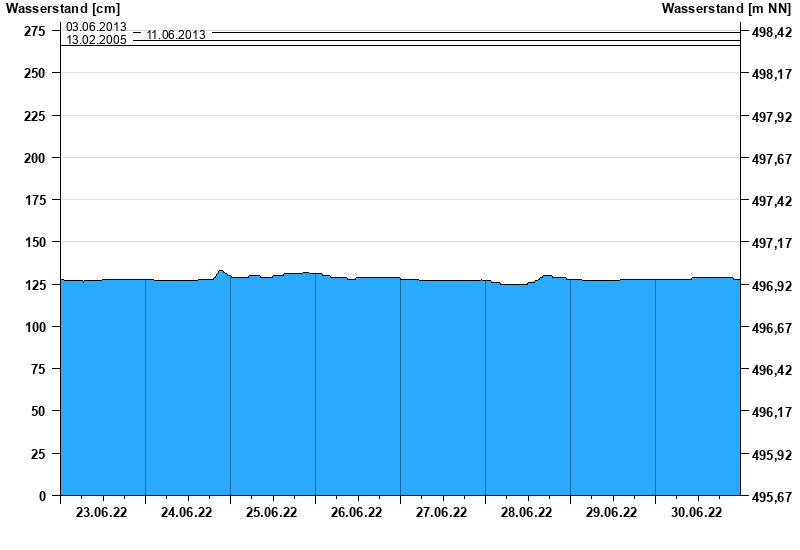
Task: Select the 13.02.2005 high-water marker label
Action: click(96, 41)
